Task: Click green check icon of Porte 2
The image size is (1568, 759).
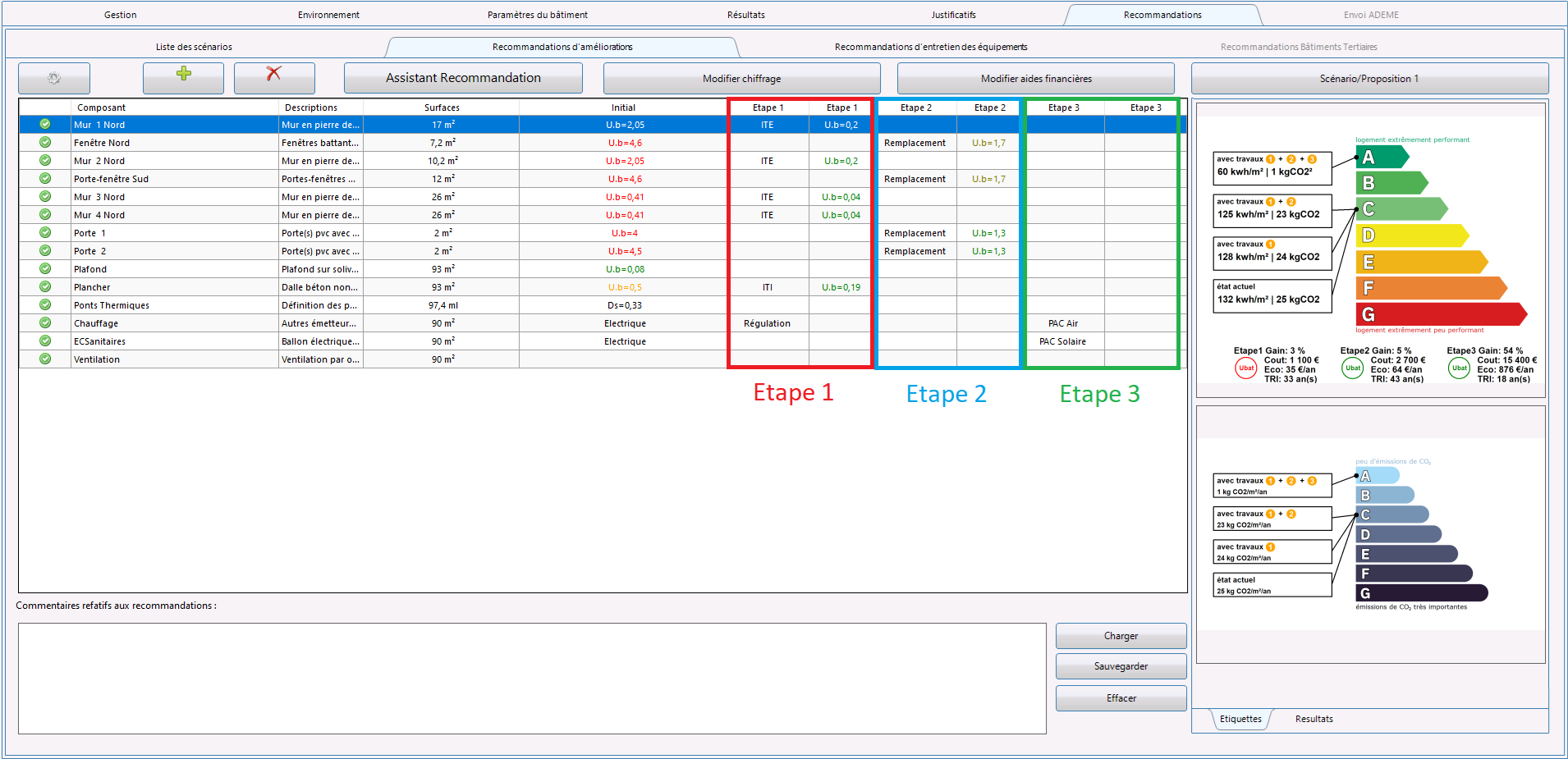Action: coord(45,251)
